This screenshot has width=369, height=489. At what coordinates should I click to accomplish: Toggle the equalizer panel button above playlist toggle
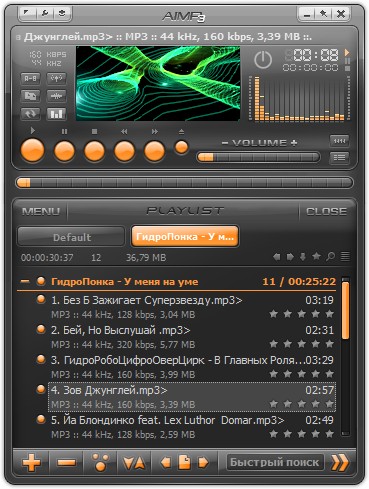[x=339, y=141]
